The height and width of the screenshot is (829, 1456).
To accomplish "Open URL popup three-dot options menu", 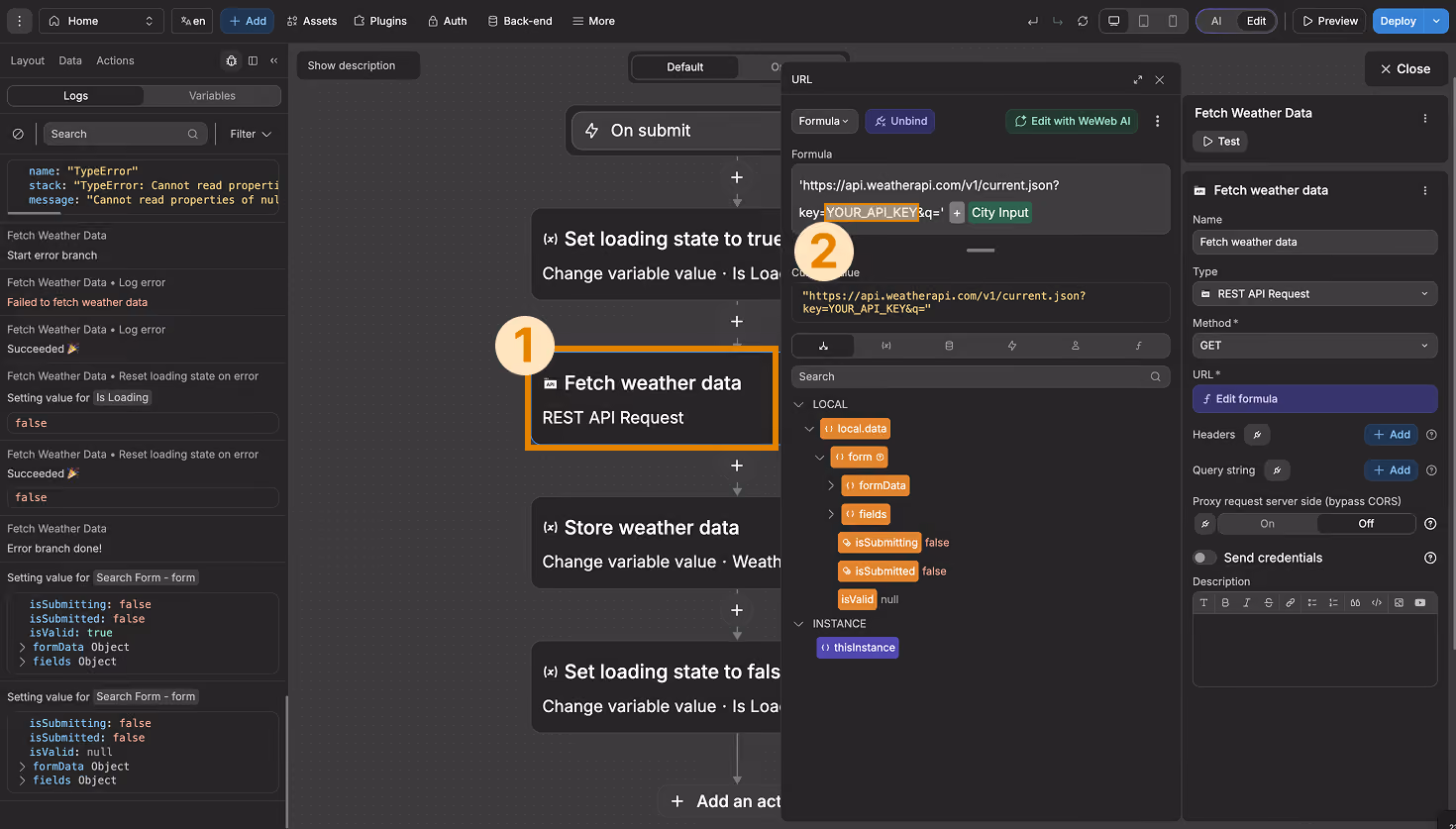I will (1157, 121).
